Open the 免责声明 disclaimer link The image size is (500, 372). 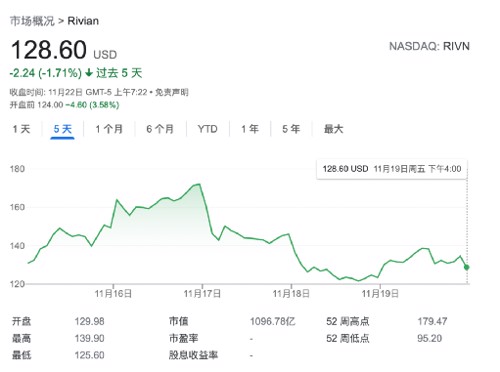pyautogui.click(x=172, y=92)
